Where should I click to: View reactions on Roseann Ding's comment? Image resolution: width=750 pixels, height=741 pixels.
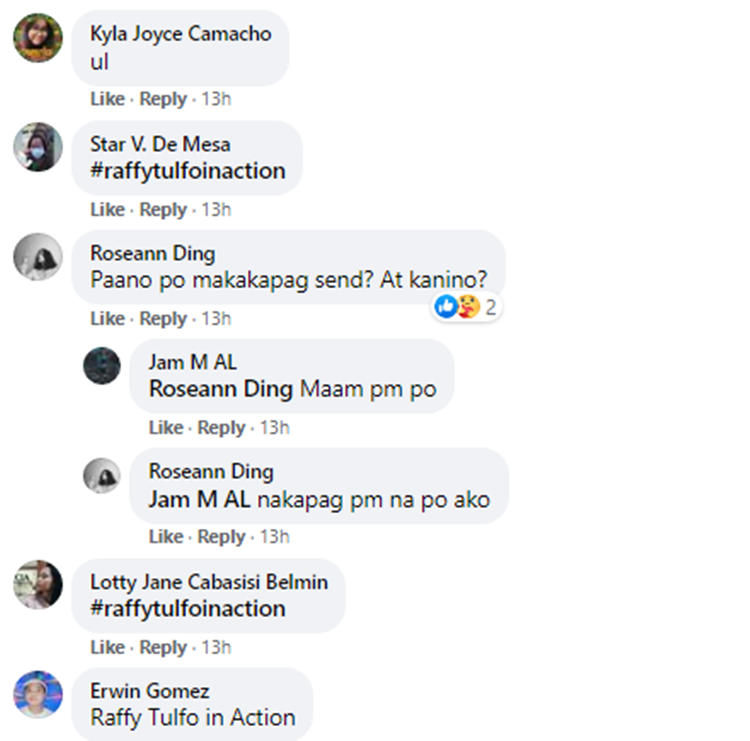pos(466,307)
